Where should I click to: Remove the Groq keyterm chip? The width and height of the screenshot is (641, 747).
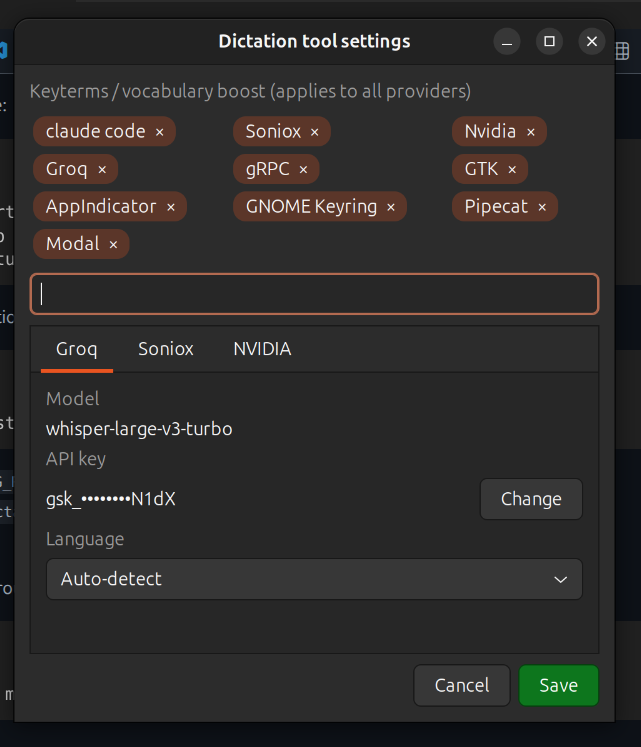102,170
